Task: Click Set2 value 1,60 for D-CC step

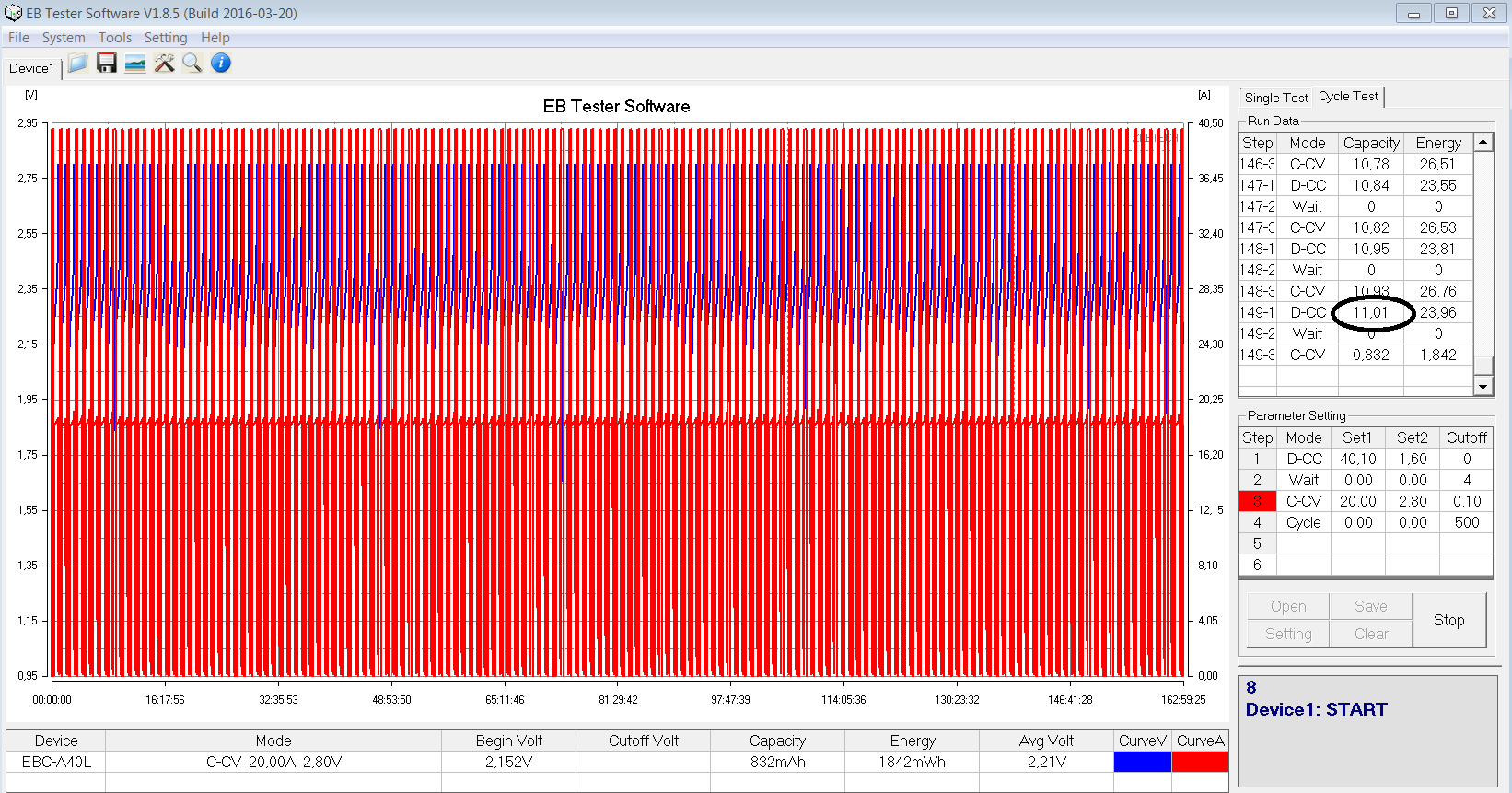Action: (x=1413, y=459)
